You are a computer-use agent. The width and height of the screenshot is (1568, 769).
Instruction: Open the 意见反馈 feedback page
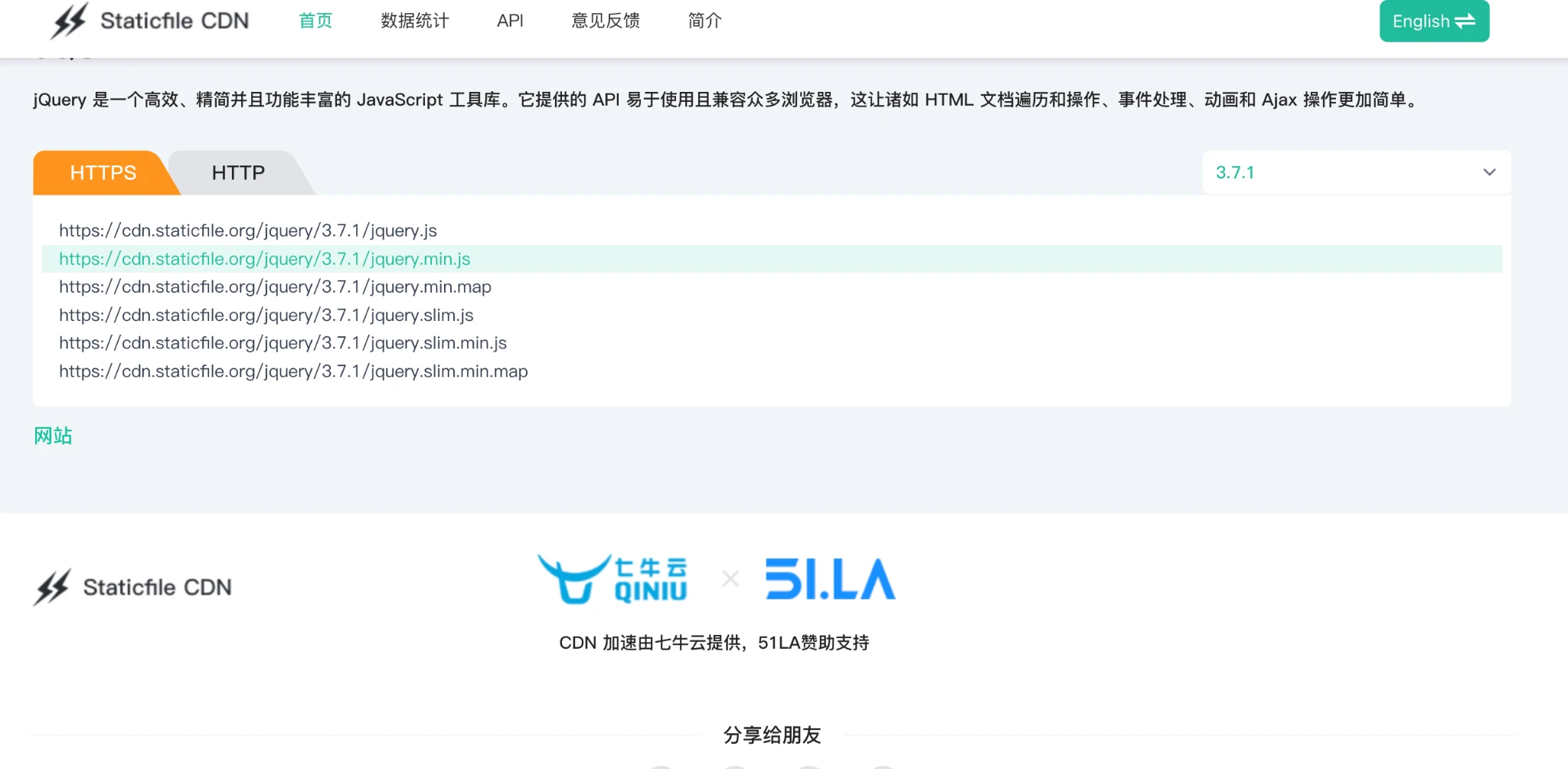(606, 21)
